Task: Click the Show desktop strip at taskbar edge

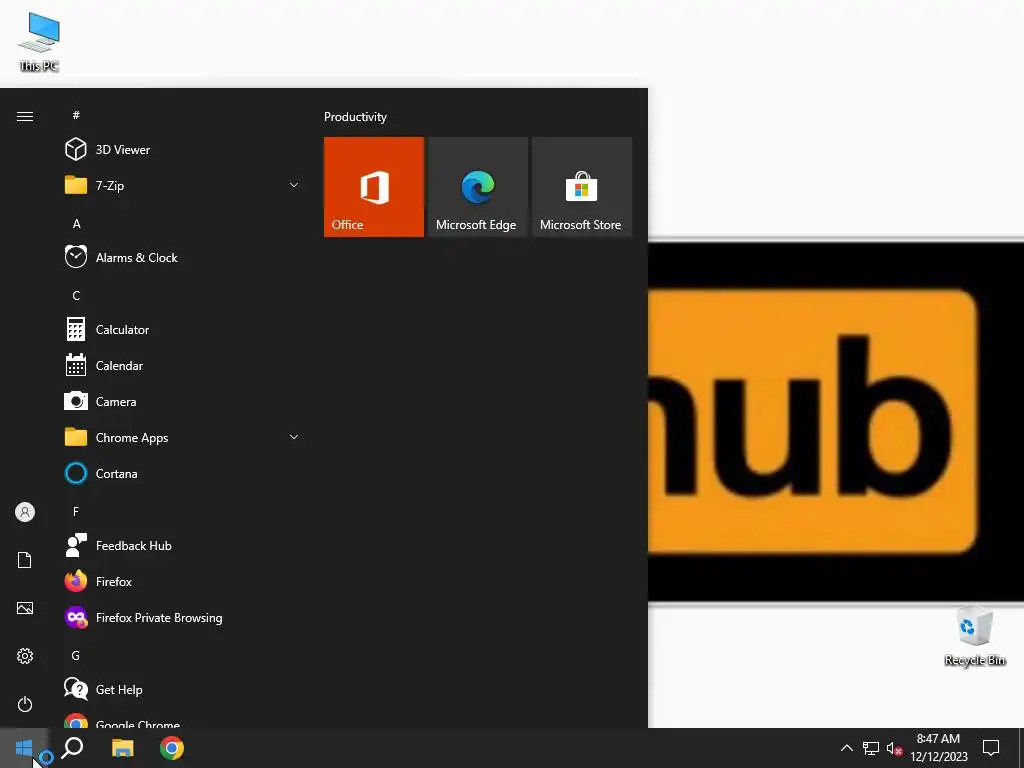Action: [x=1021, y=748]
